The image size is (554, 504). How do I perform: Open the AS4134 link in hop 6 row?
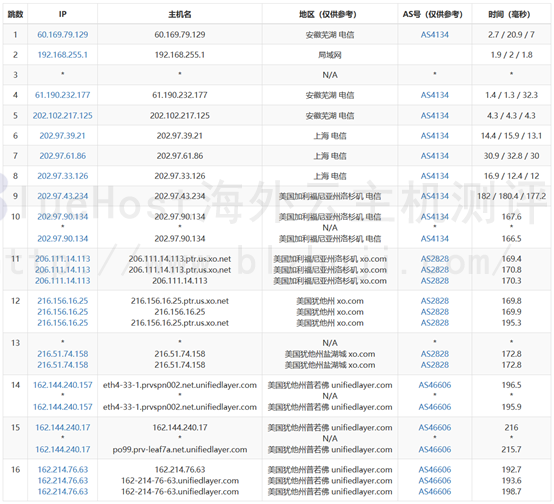point(435,136)
